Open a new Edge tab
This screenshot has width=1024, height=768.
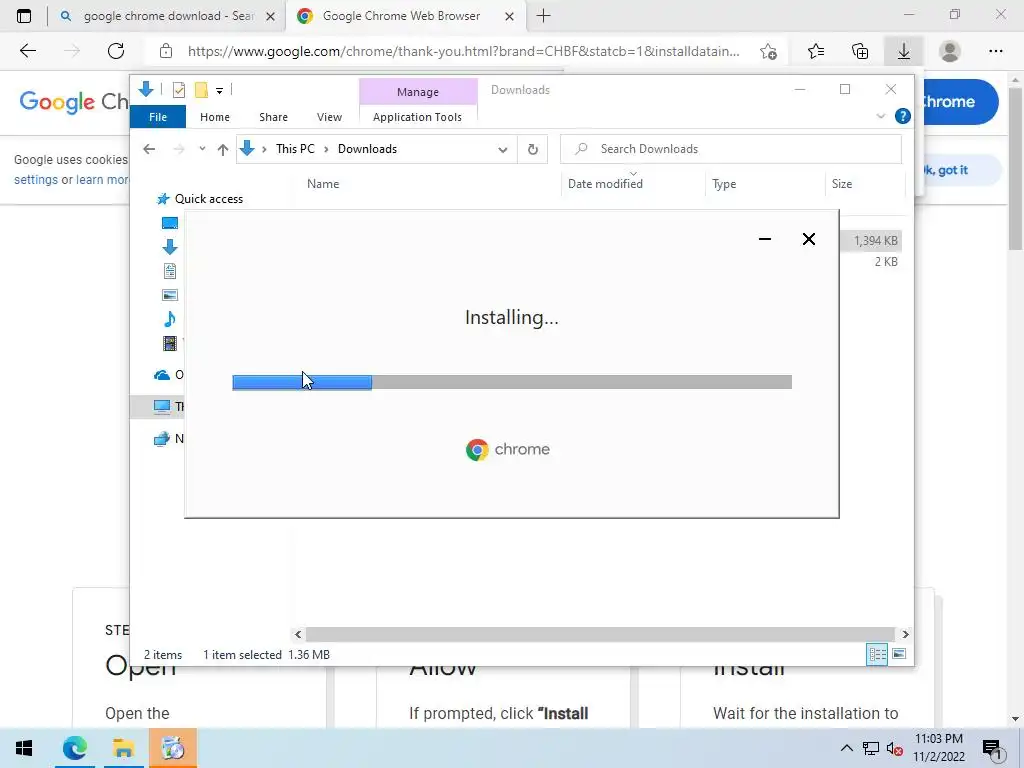(543, 16)
